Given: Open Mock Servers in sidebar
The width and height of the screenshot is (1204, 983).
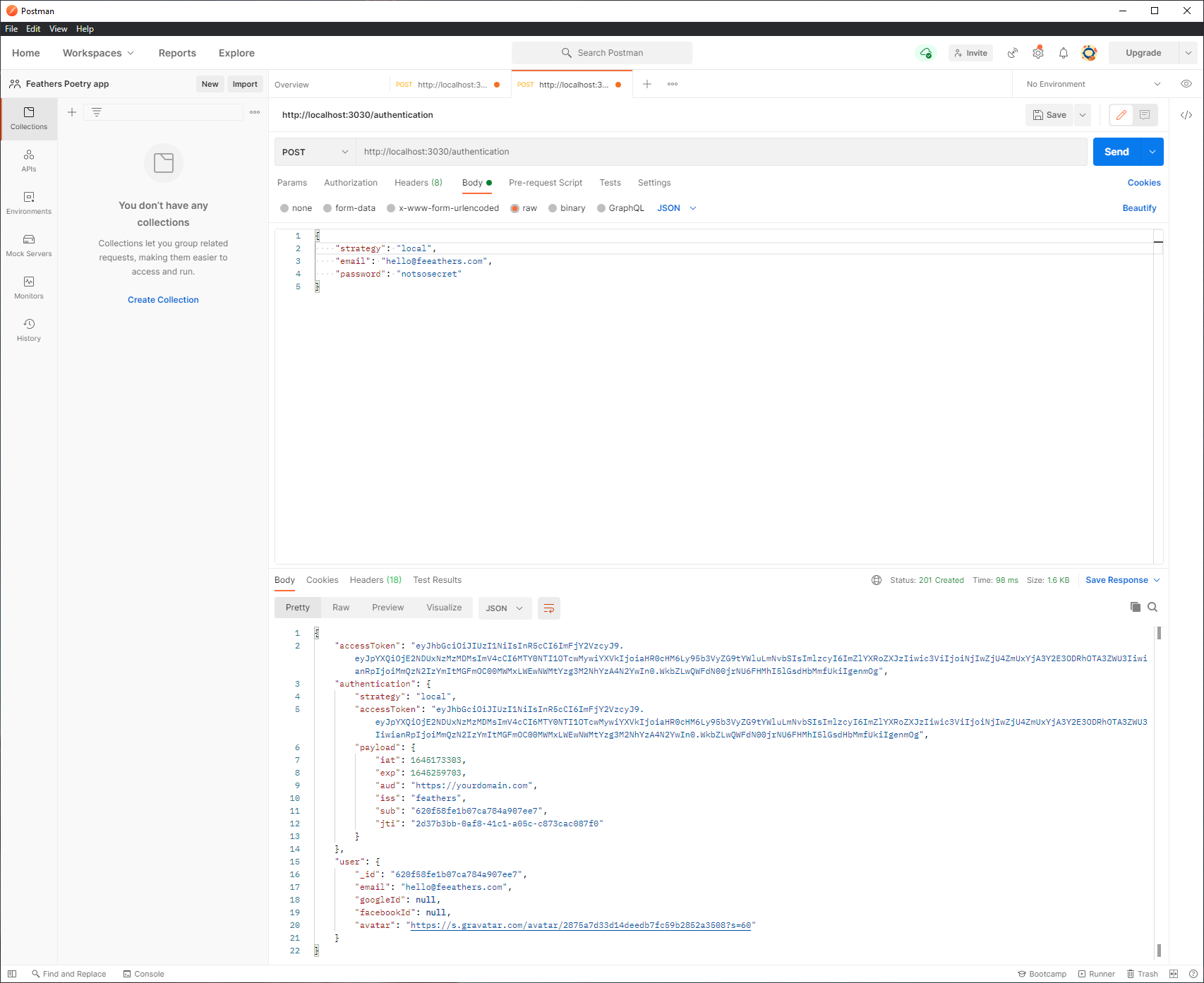Looking at the screenshot, I should pos(29,246).
